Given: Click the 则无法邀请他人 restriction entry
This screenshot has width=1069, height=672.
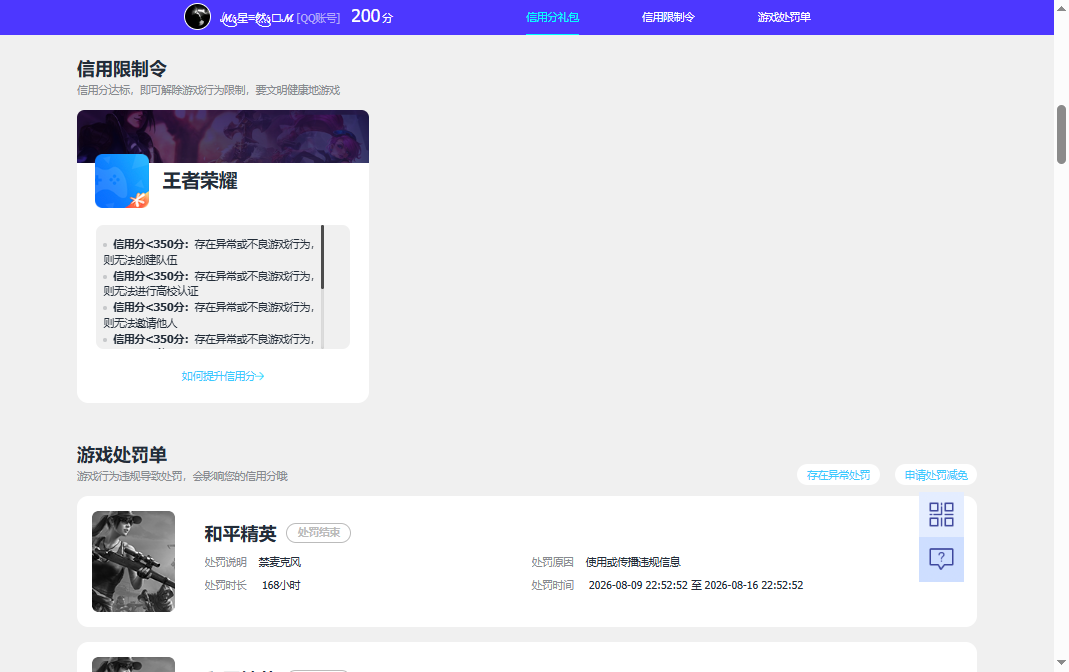Looking at the screenshot, I should pyautogui.click(x=140, y=323).
